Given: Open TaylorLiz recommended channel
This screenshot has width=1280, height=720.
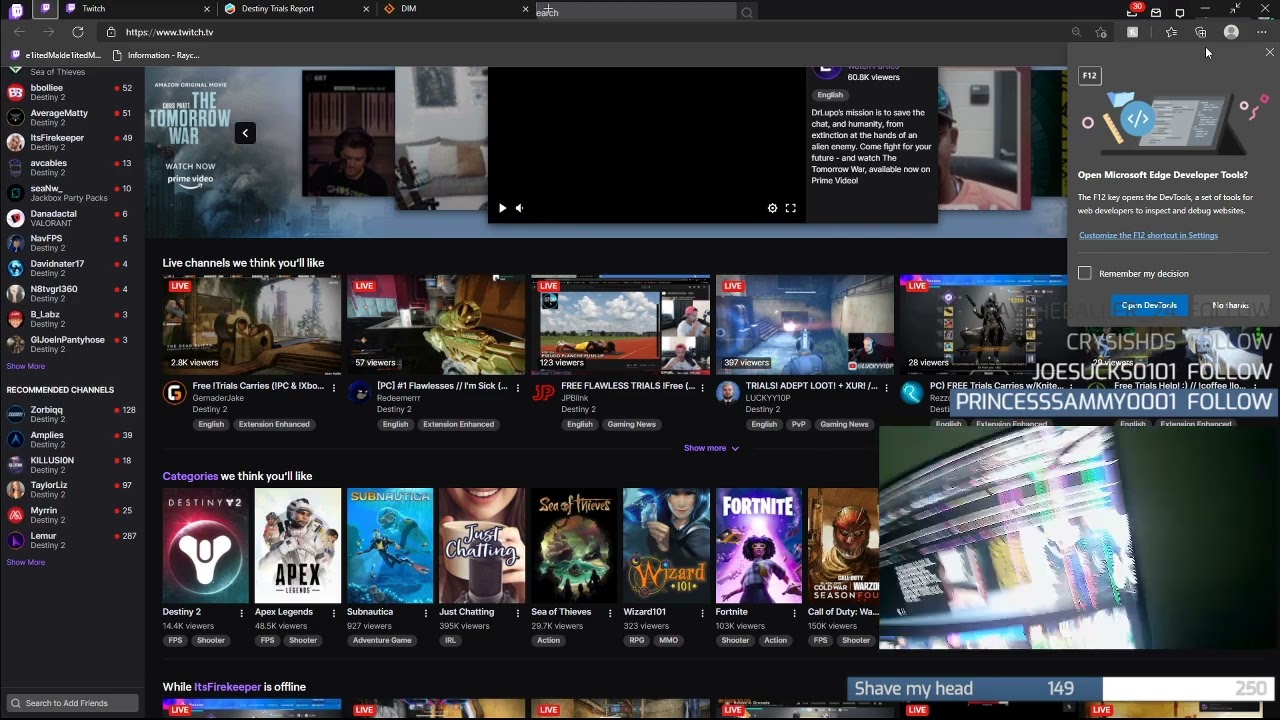Looking at the screenshot, I should pos(72,489).
